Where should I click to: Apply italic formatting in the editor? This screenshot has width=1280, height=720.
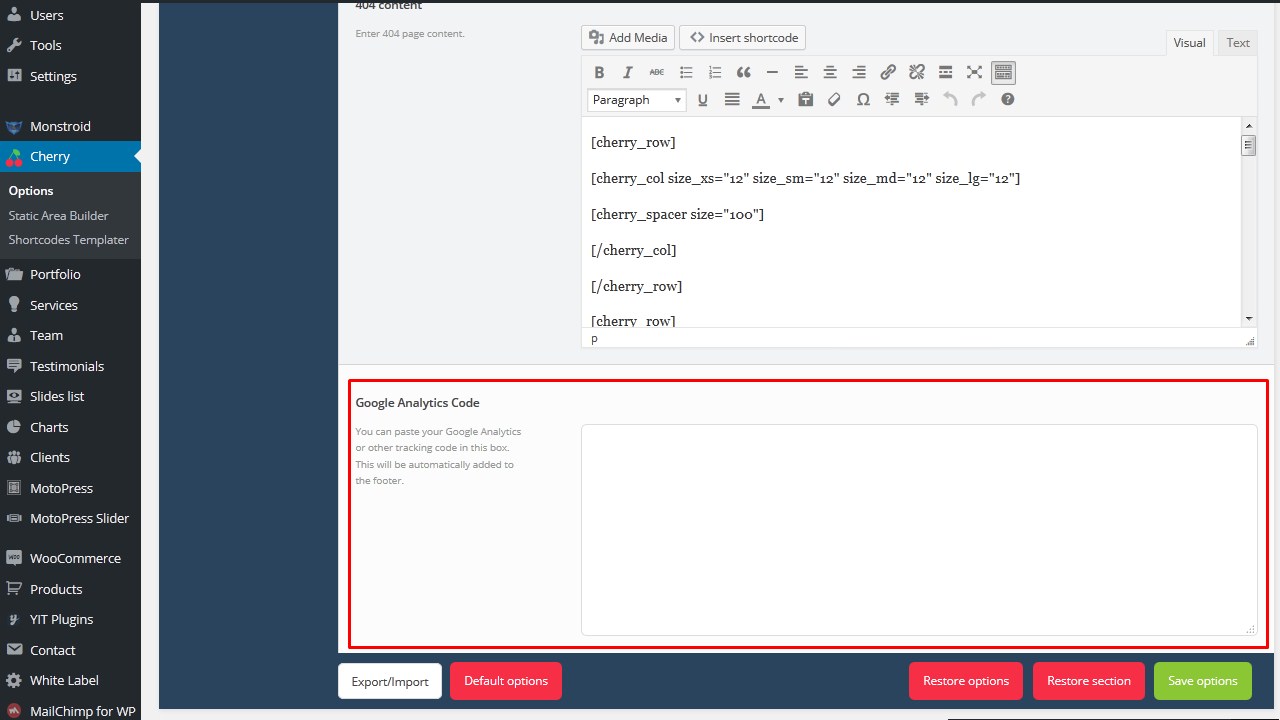tap(628, 72)
